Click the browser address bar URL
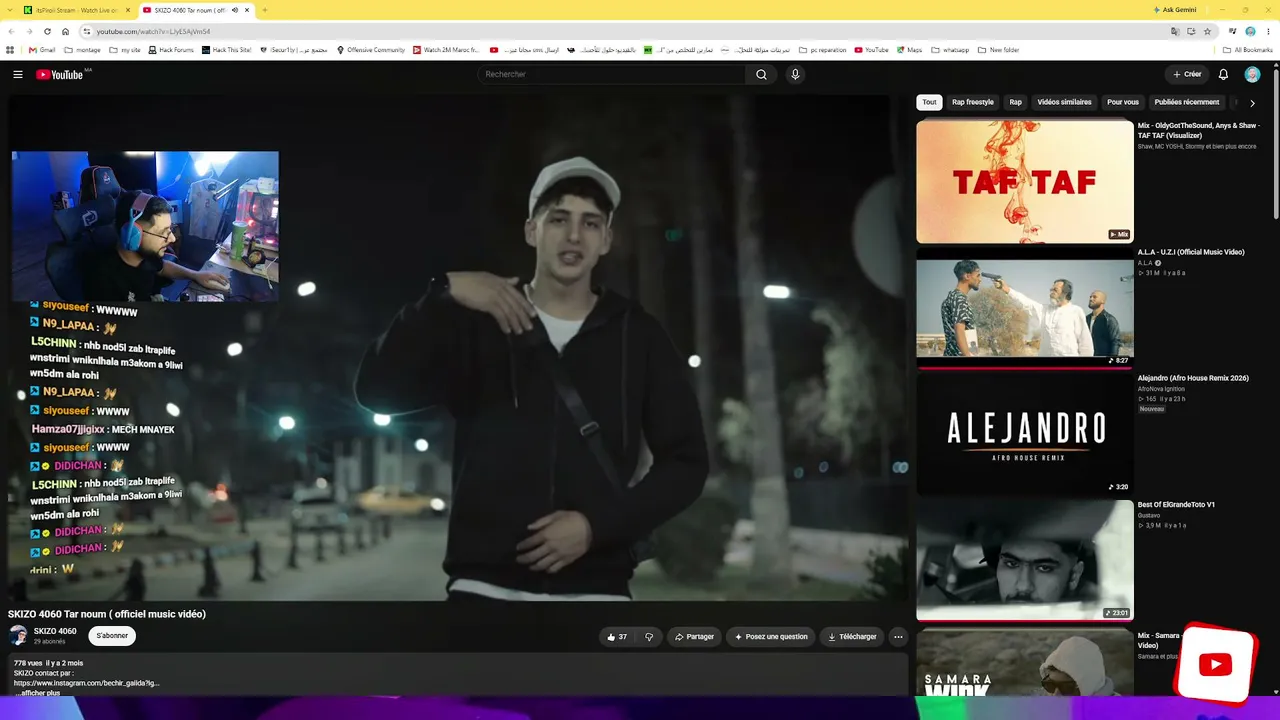1280x720 pixels. pyautogui.click(x=153, y=31)
